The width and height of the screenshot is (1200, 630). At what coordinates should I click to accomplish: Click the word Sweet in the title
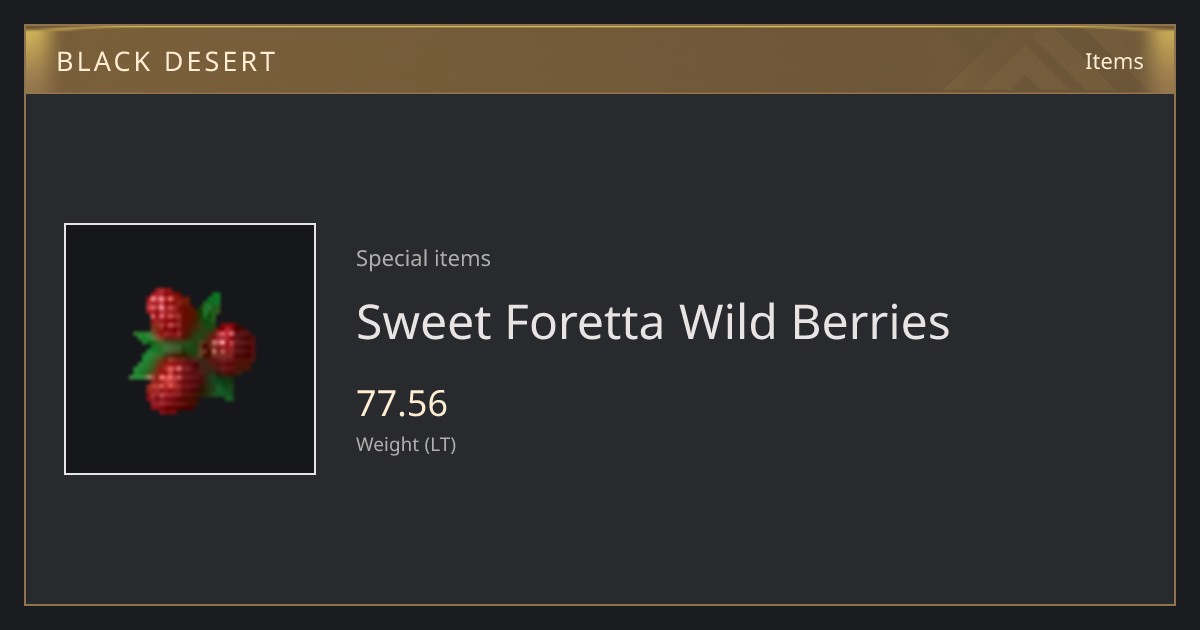click(x=424, y=322)
